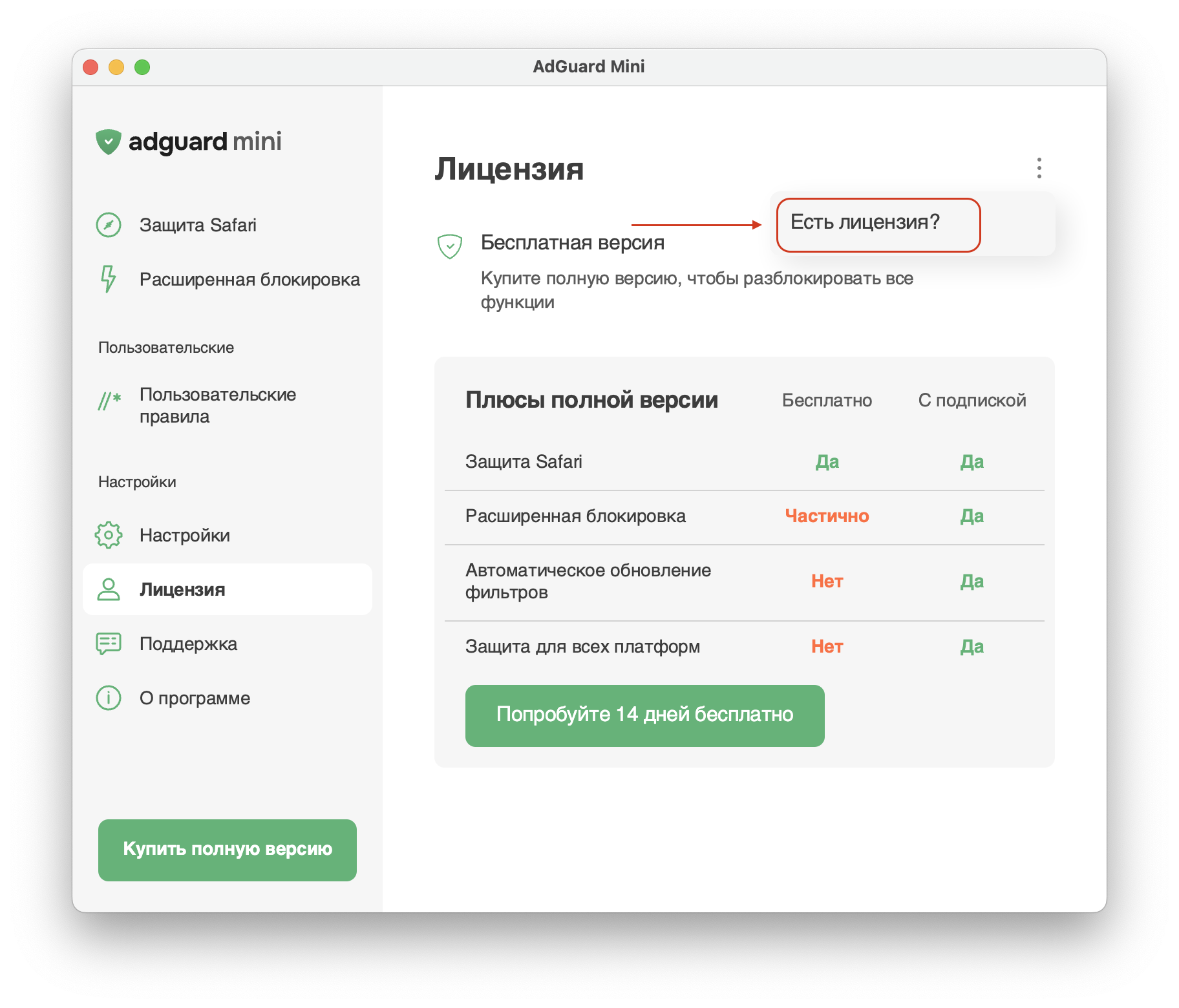
Task: Click the free version shield icon
Action: pos(450,246)
